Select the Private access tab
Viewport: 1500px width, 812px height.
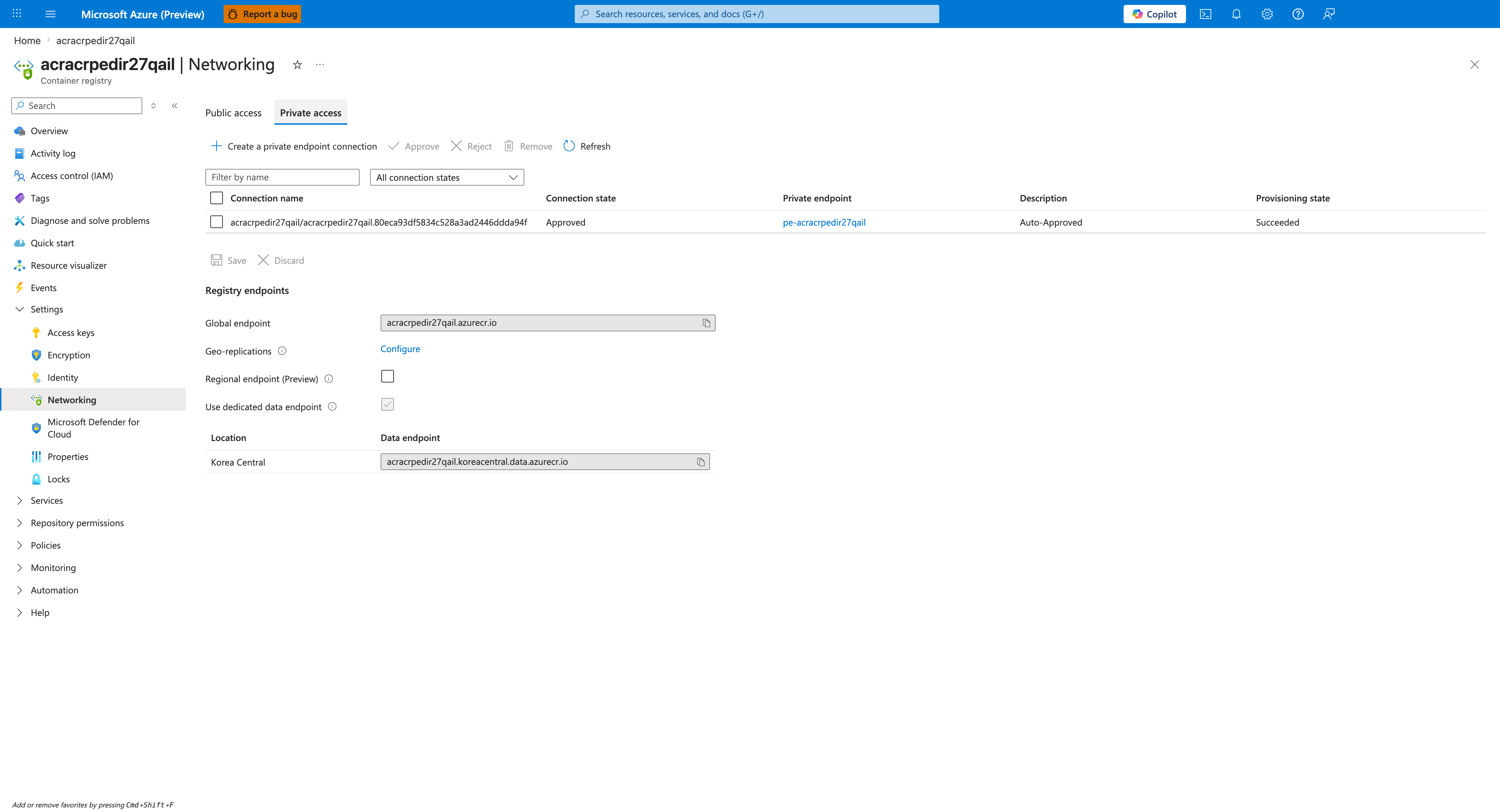(311, 113)
